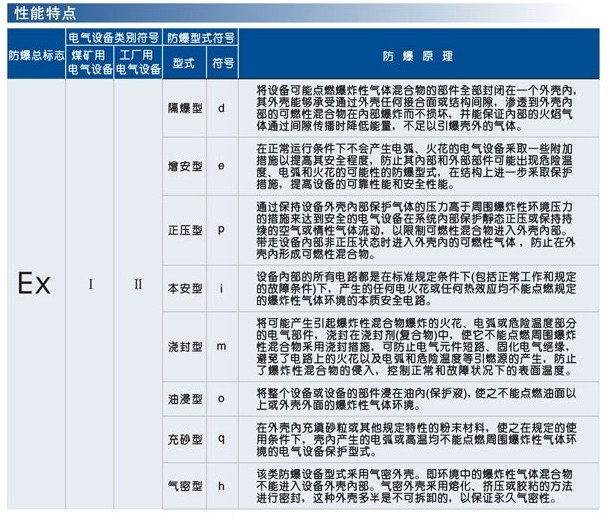Image resolution: width=610 pixels, height=521 pixels.
Task: Select the symbol m cell
Action: tap(220, 345)
